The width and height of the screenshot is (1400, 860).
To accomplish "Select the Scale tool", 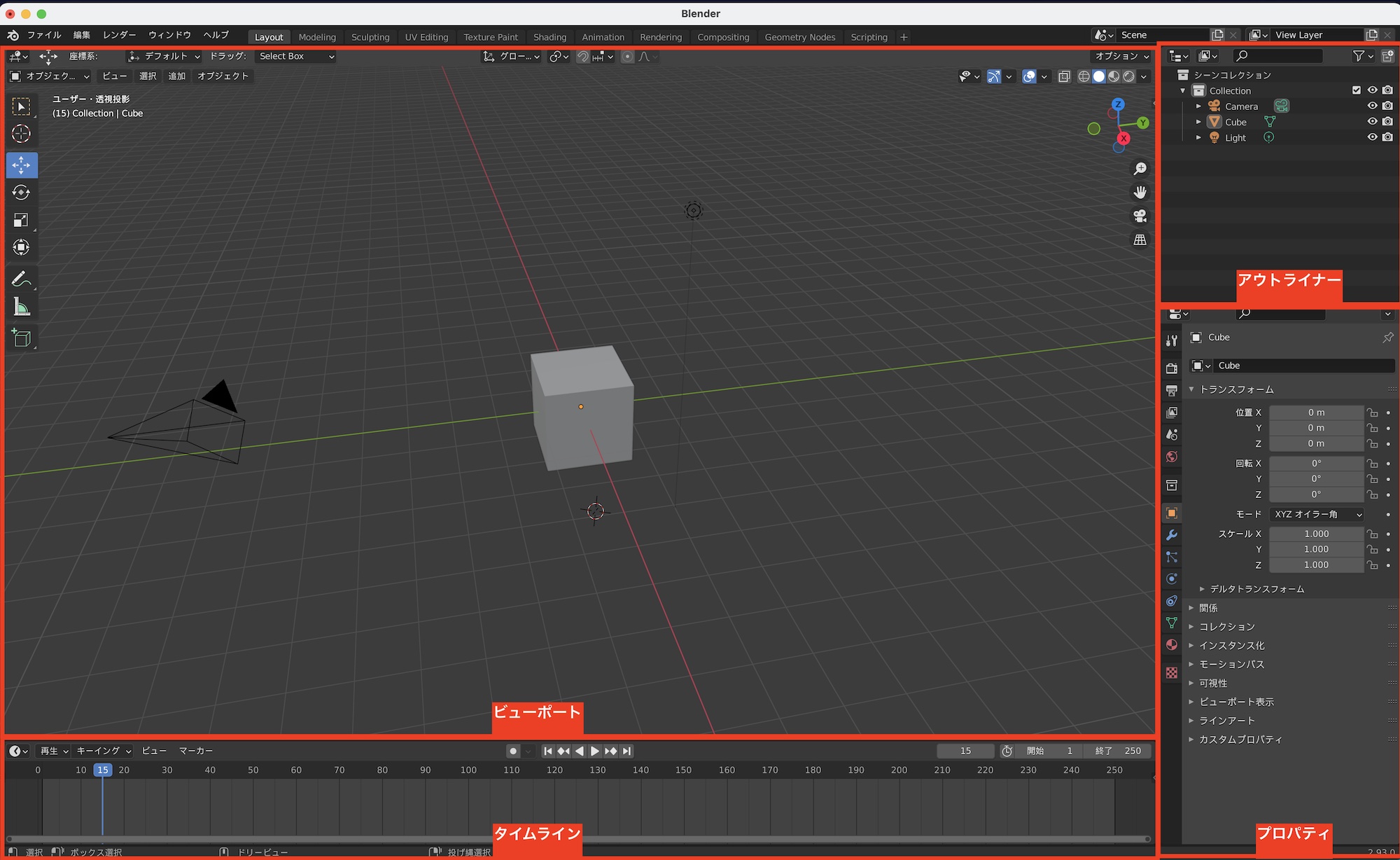I will pyautogui.click(x=21, y=221).
